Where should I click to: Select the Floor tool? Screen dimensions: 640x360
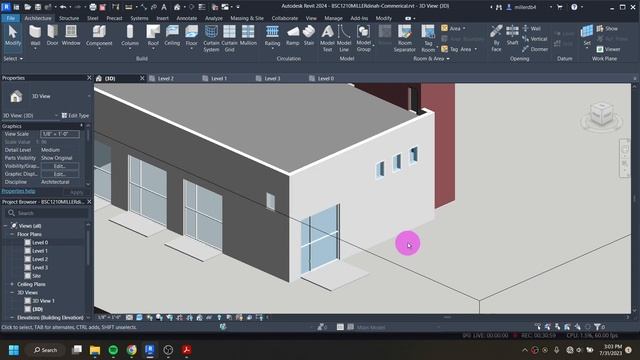coord(191,36)
